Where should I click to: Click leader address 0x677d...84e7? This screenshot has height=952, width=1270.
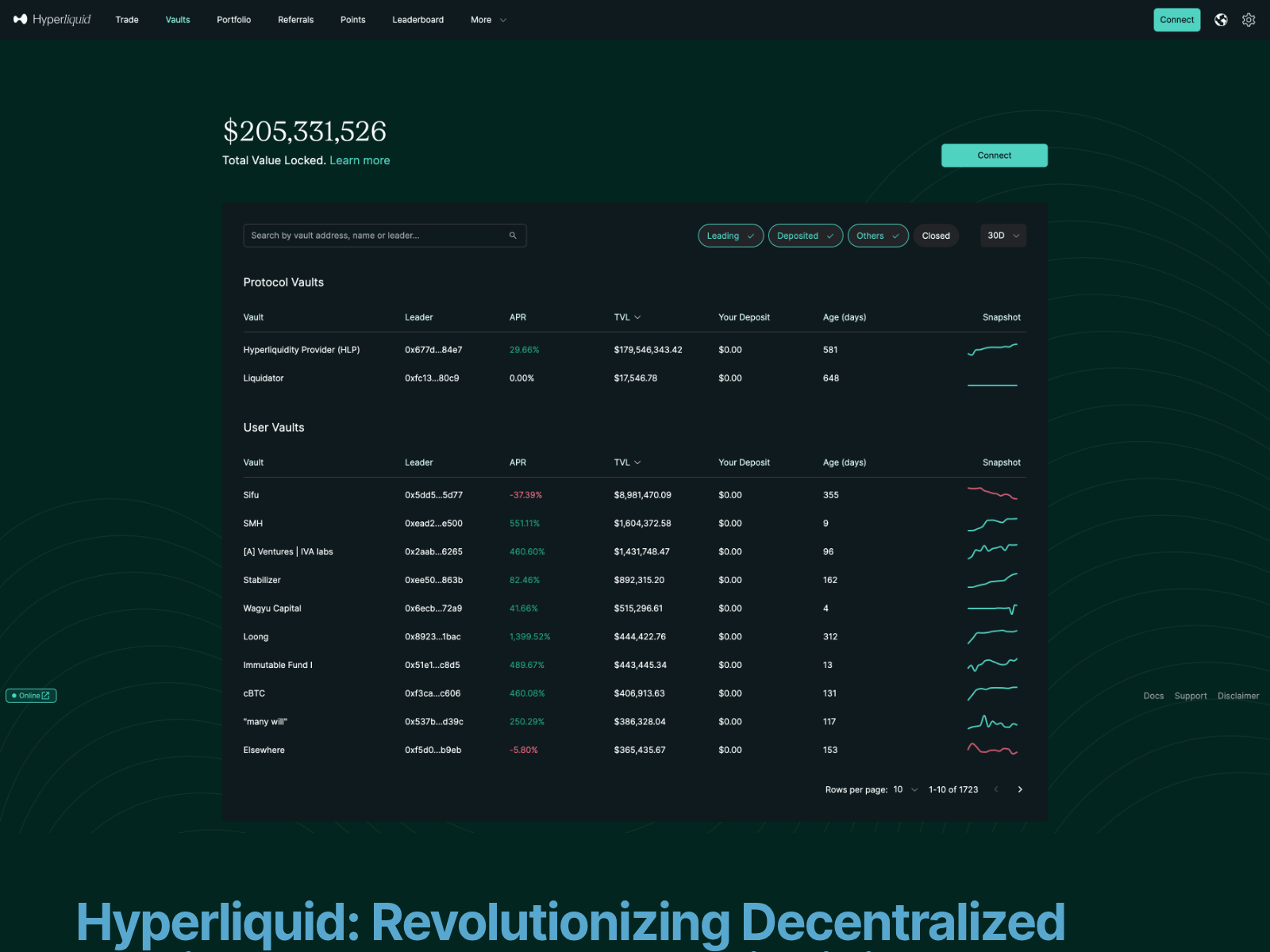pyautogui.click(x=433, y=350)
